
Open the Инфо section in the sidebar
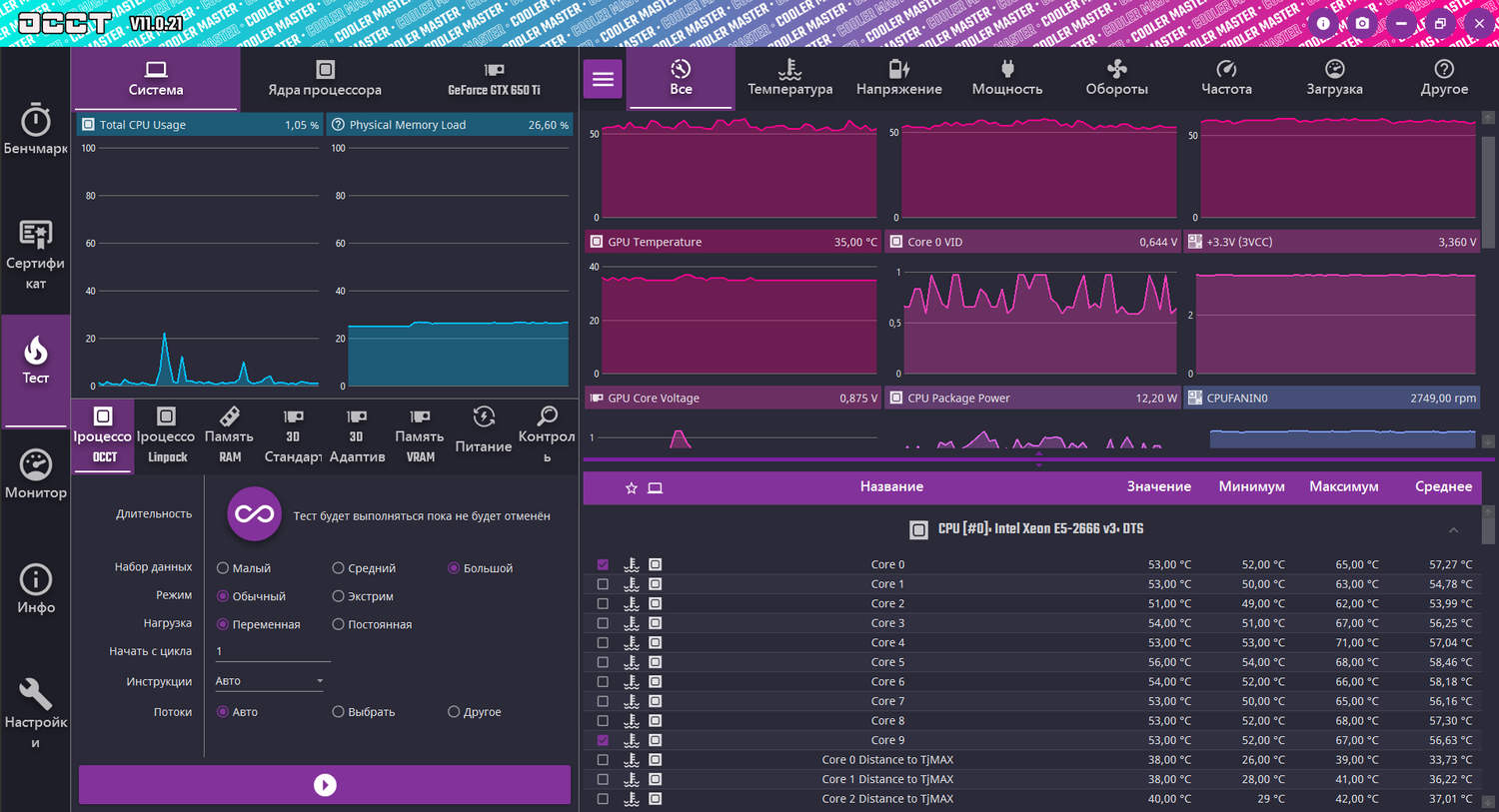pos(36,589)
